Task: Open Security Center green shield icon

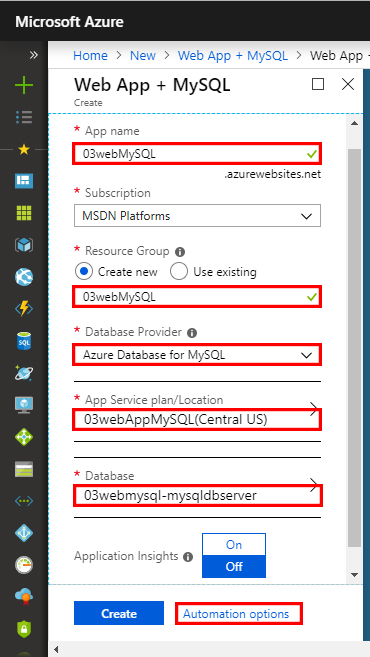Action: tap(24, 629)
